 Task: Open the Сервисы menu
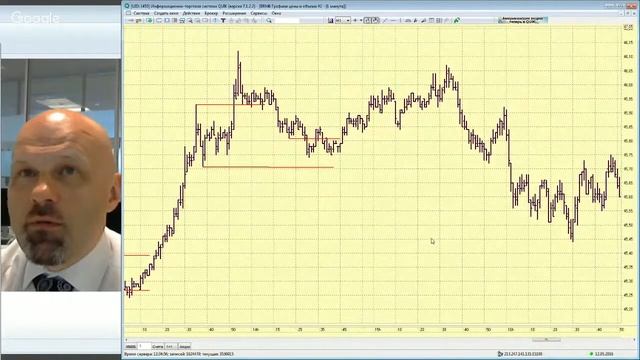coord(259,13)
